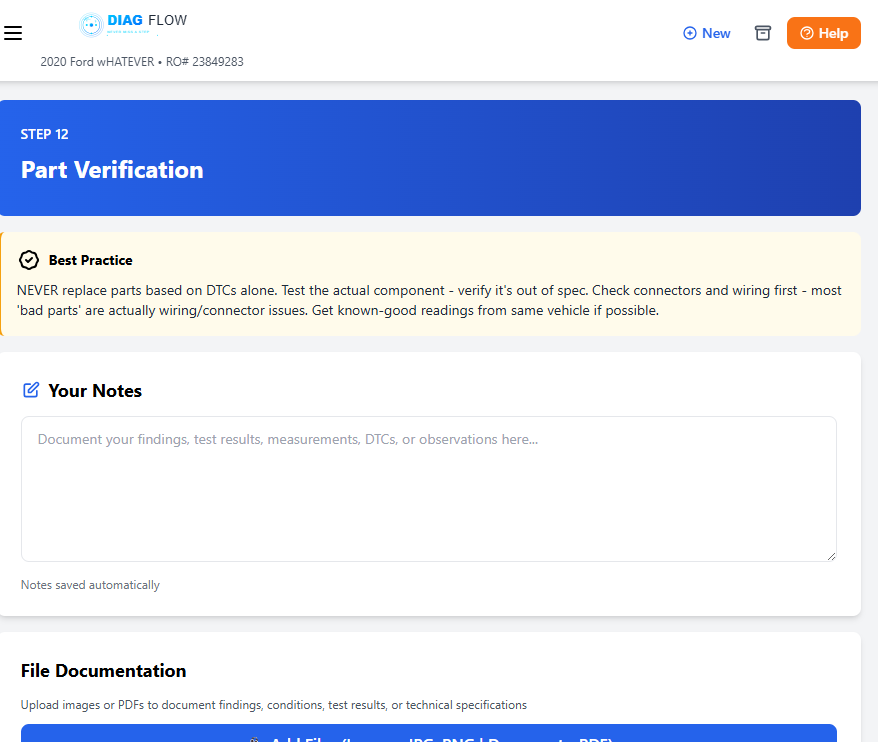This screenshot has height=742, width=878.
Task: Click the Your Notes section heading
Action: (x=95, y=390)
